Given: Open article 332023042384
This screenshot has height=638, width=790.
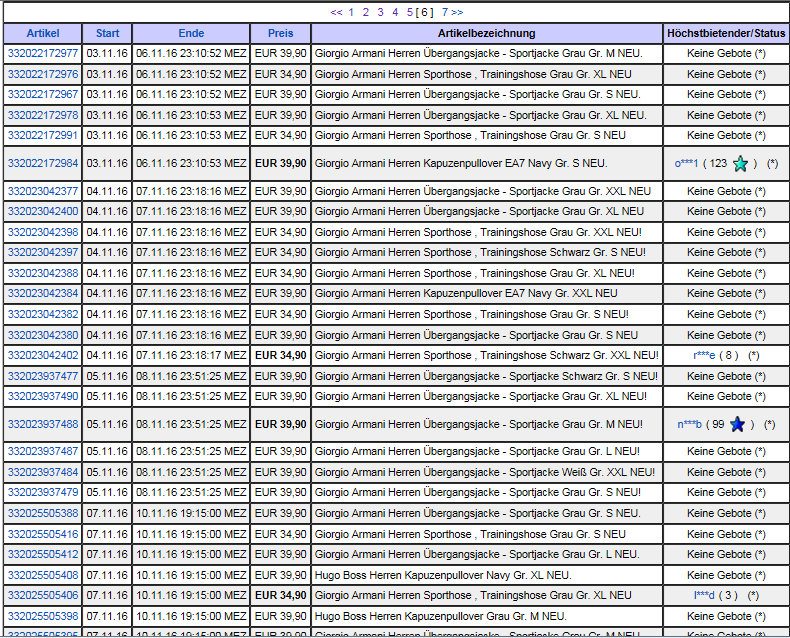Looking at the screenshot, I should coord(43,293).
